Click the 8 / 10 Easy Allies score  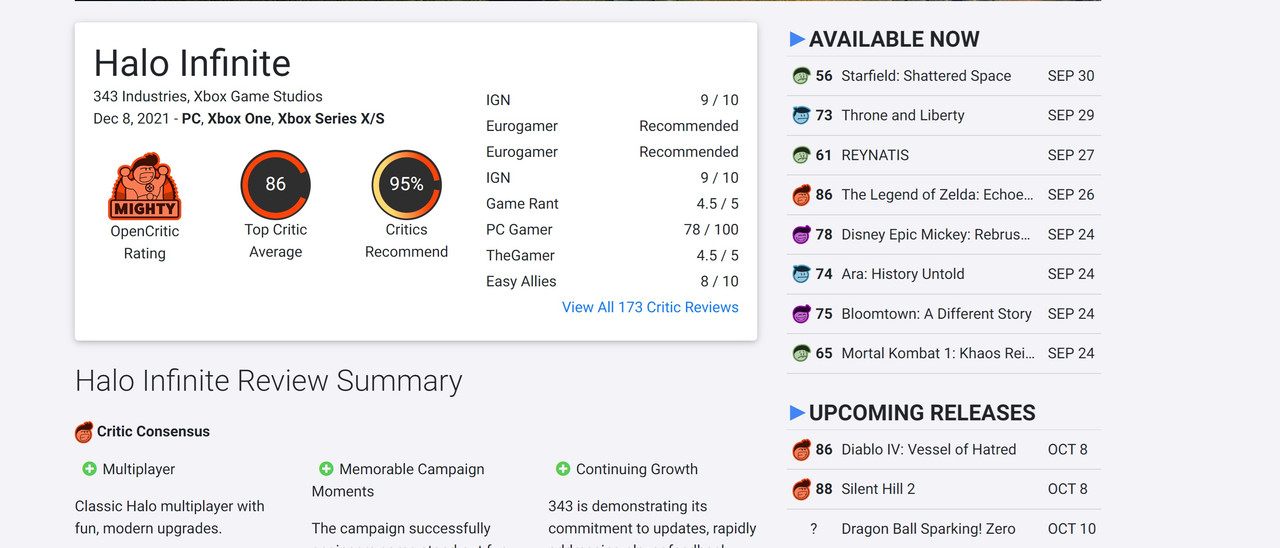click(x=719, y=282)
